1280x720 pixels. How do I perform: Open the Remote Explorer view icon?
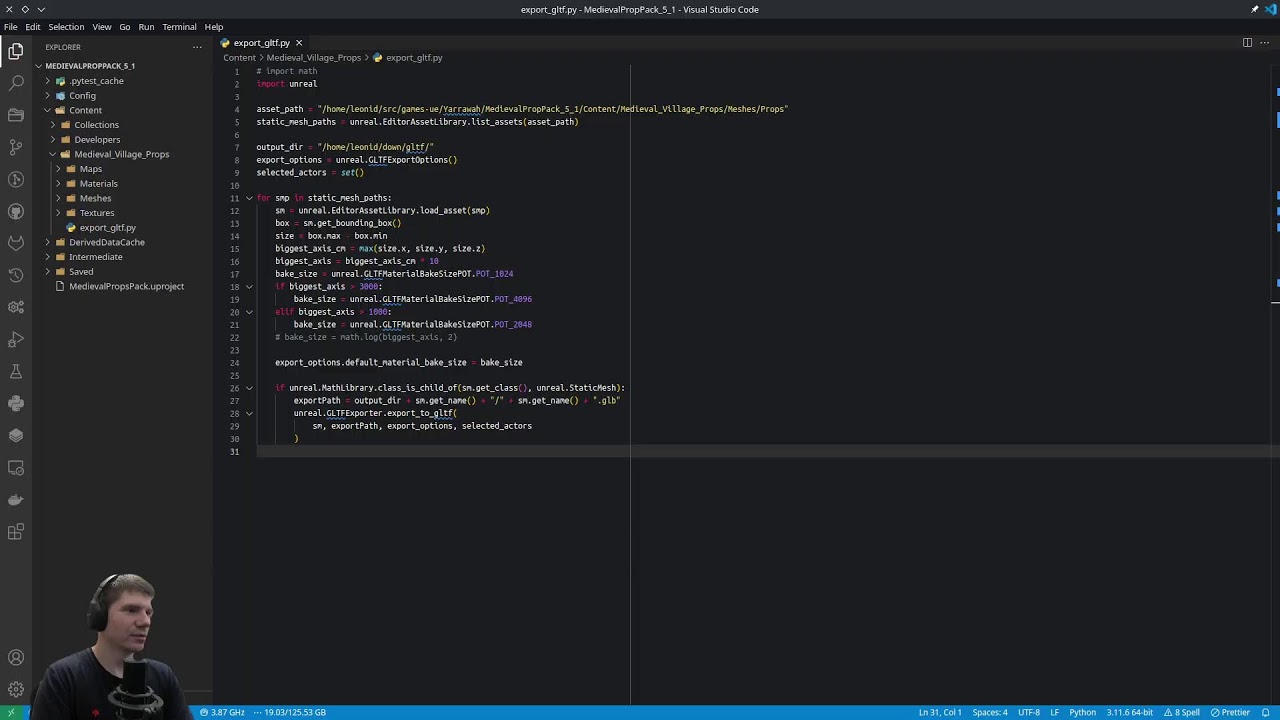tap(16, 467)
